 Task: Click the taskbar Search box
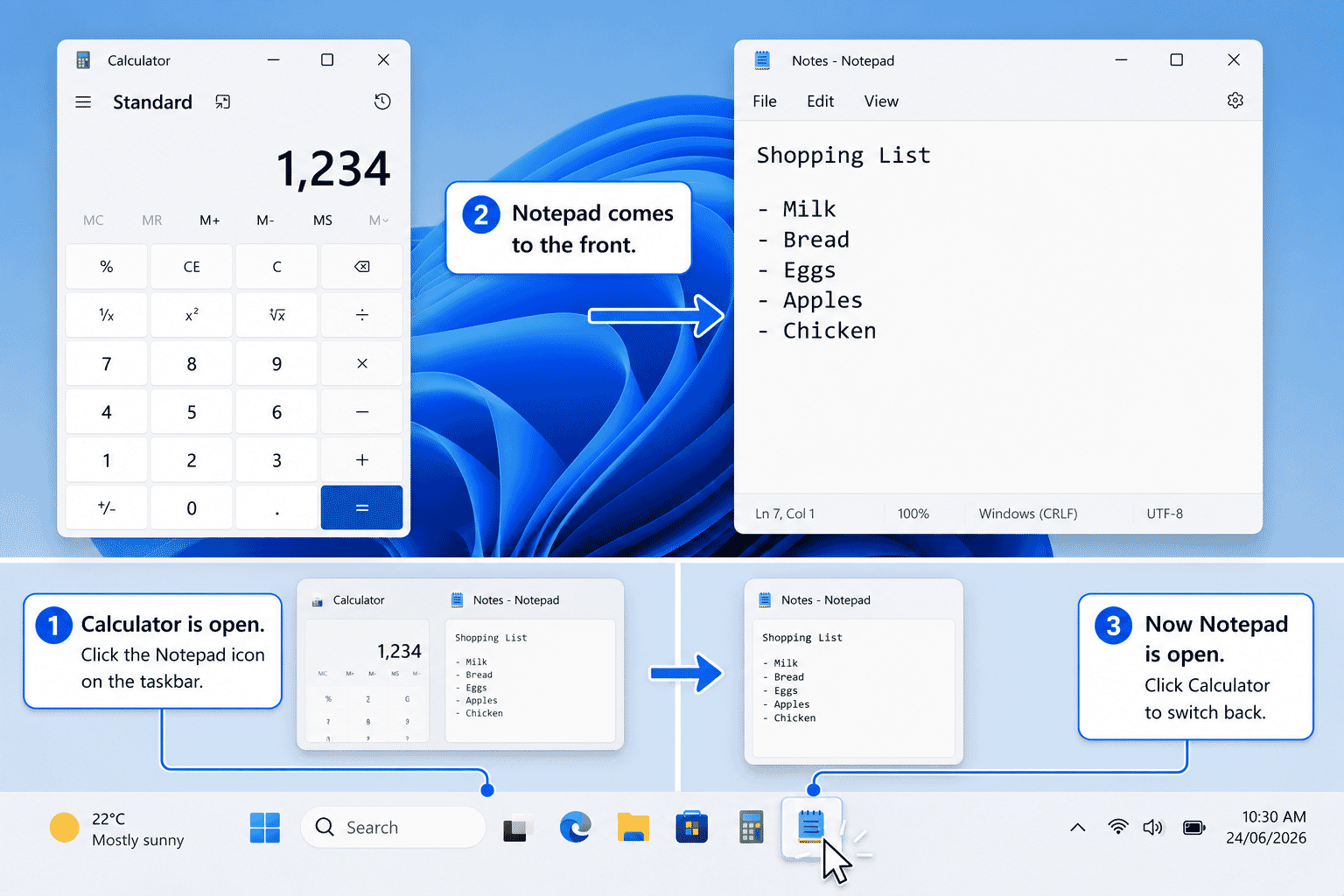[393, 827]
